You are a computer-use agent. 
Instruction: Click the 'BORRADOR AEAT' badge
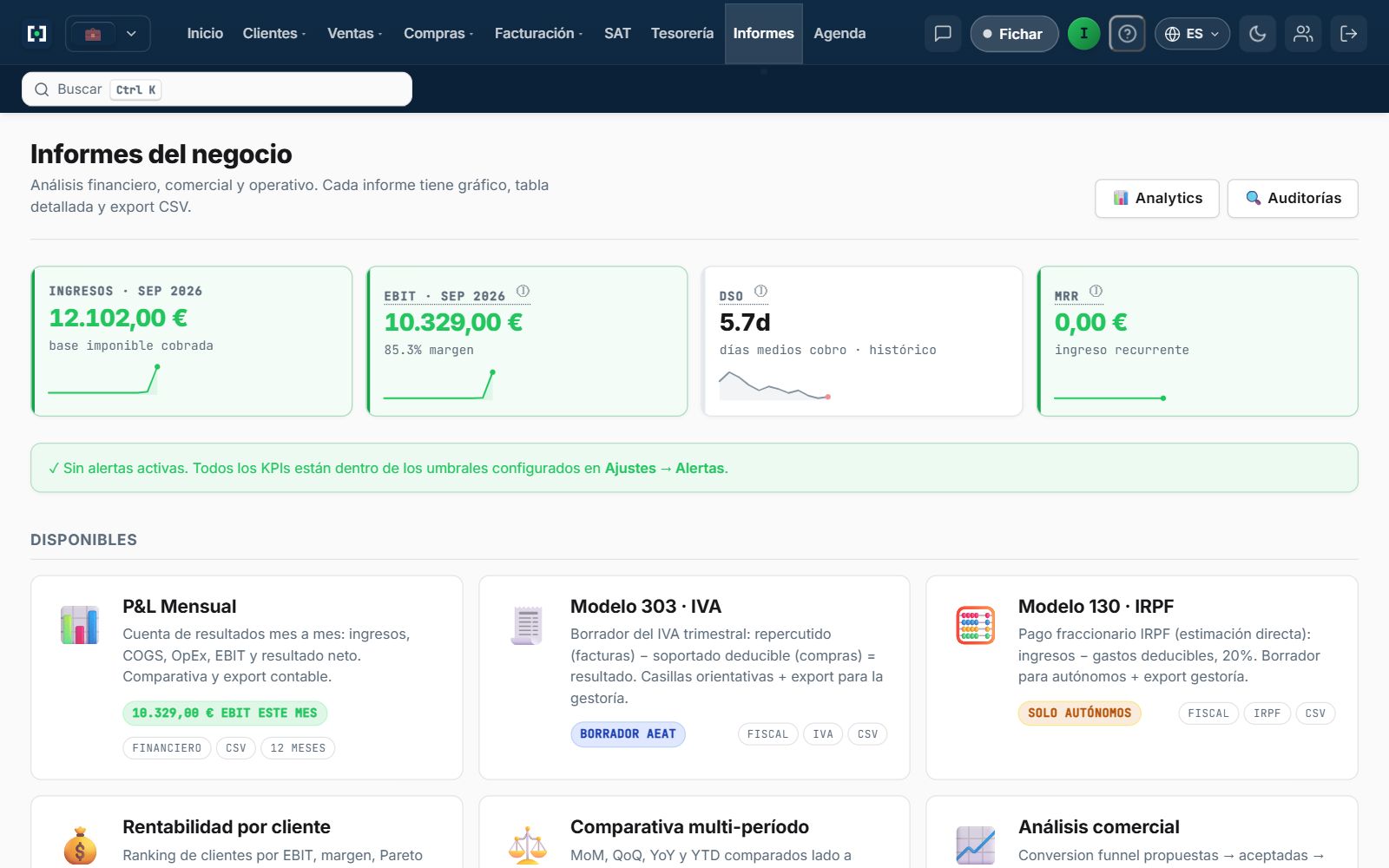(x=628, y=734)
